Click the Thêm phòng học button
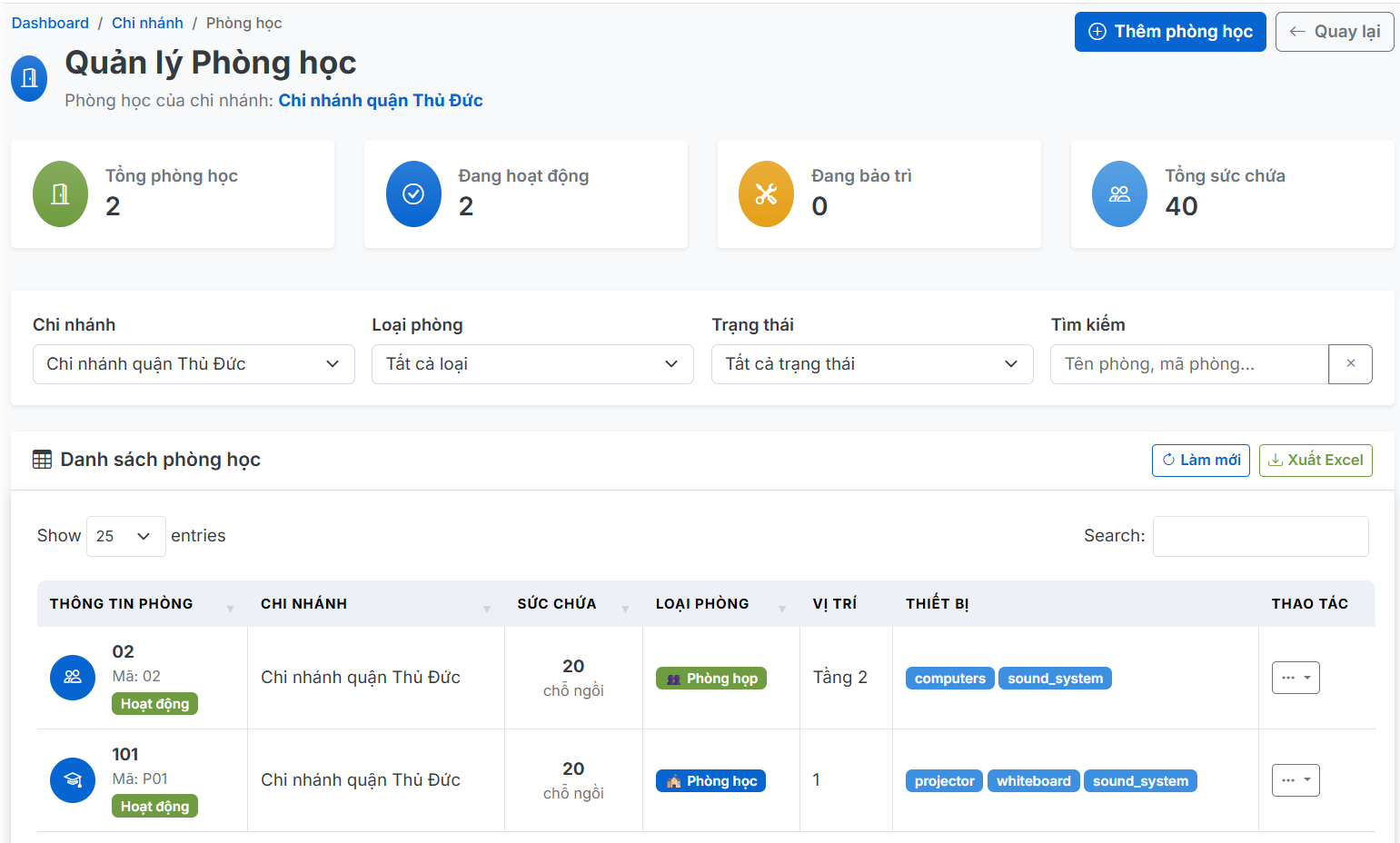The height and width of the screenshot is (843, 1400). 1170,32
